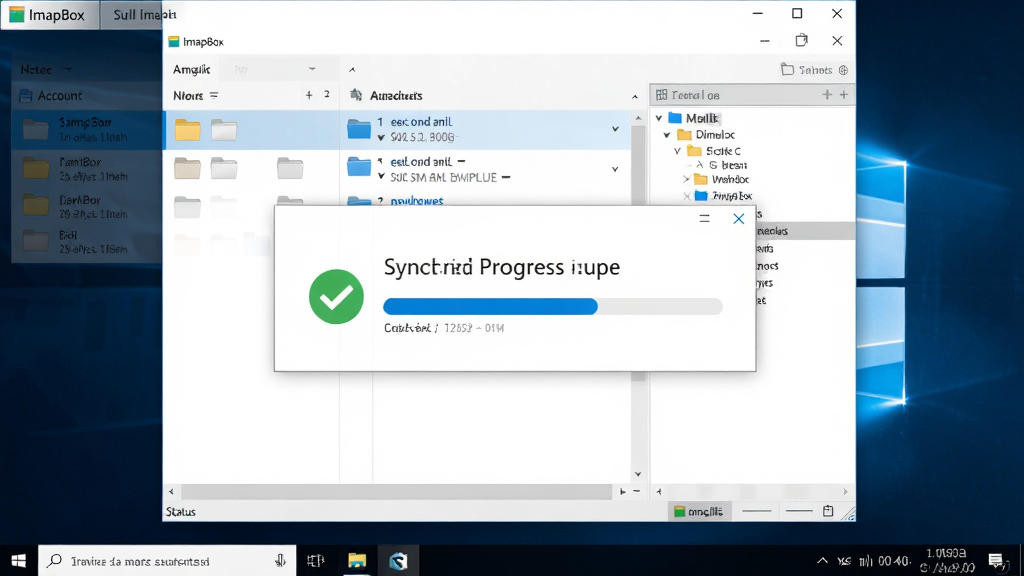The image size is (1024, 576).
Task: Show hidden system tray icons
Action: [822, 560]
